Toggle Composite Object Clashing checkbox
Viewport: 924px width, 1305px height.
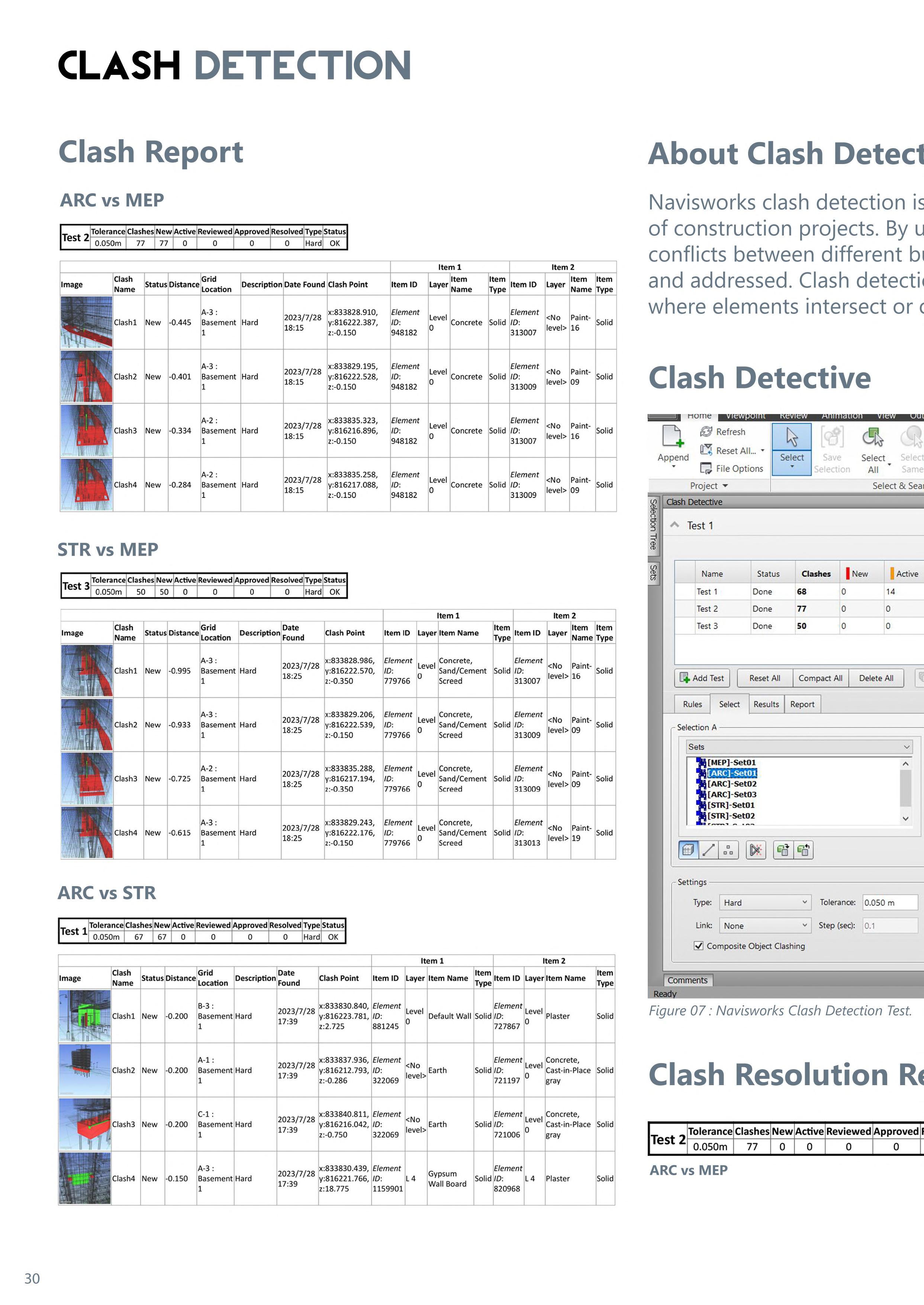698,946
